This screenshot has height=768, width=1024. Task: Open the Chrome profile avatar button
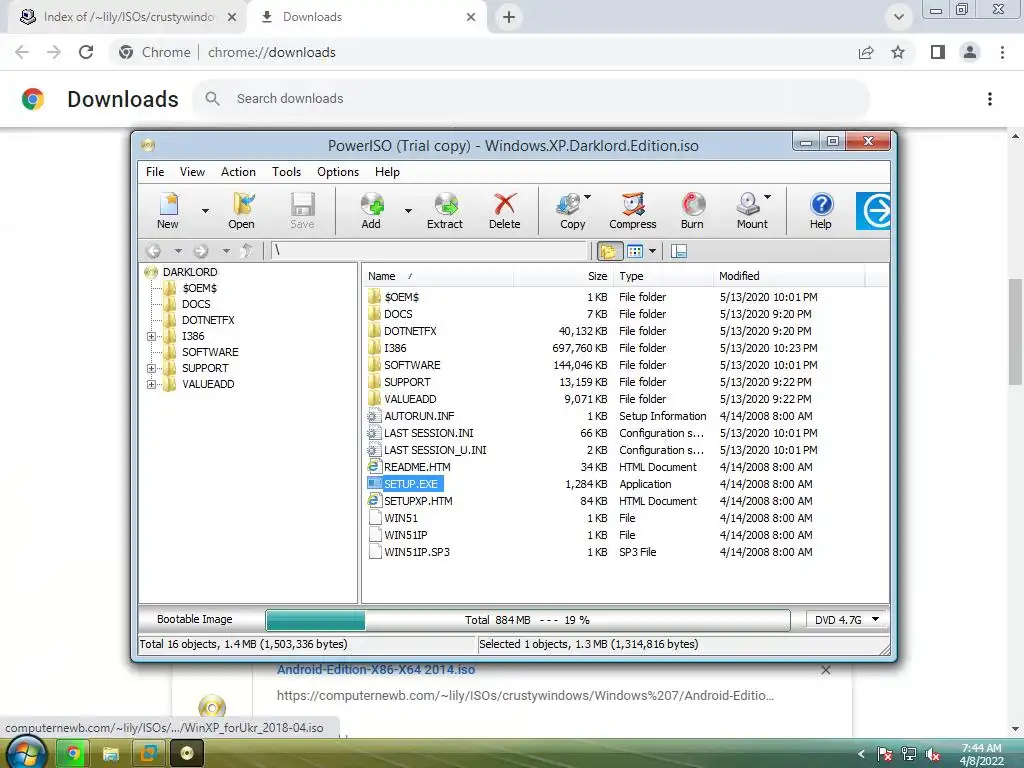970,52
